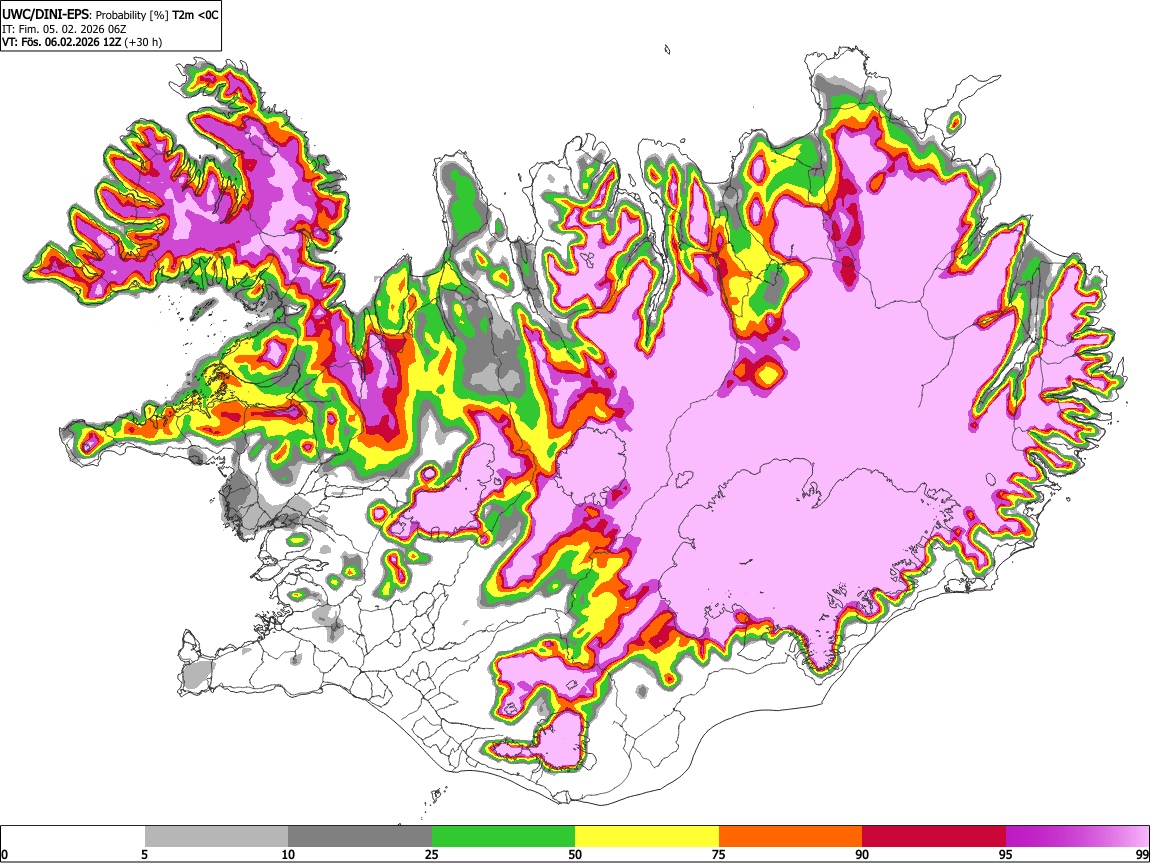Click legend tick label '10'
The height and width of the screenshot is (863, 1150).
click(x=288, y=854)
